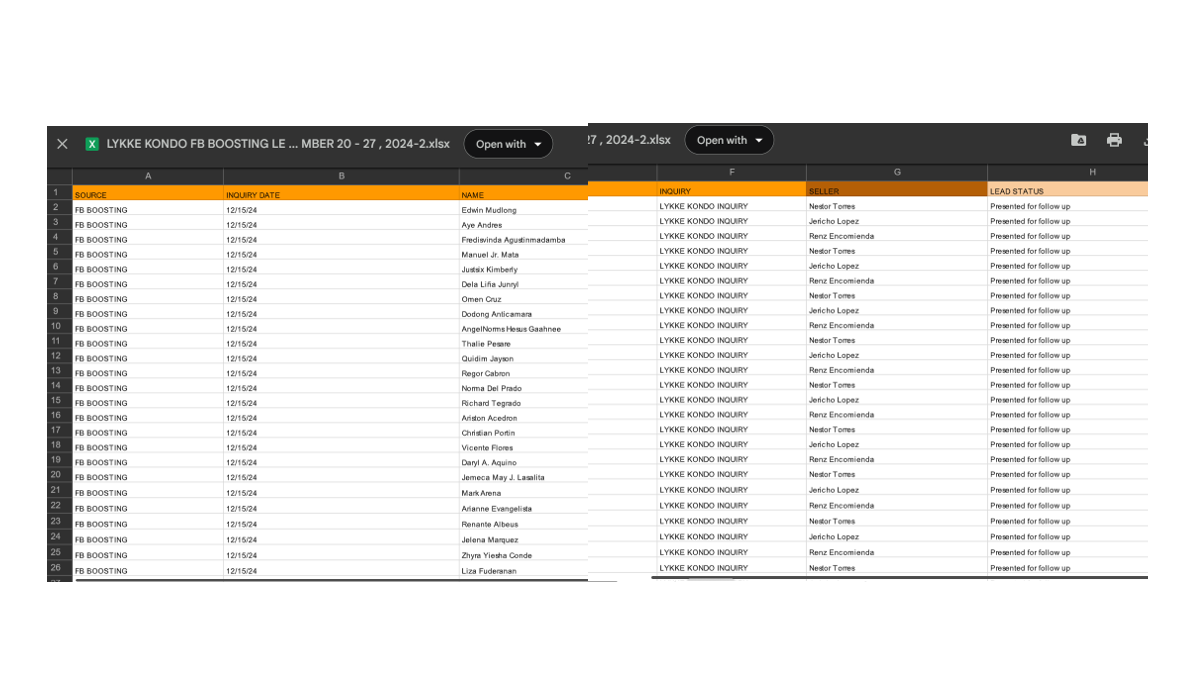Select row number 26

coord(59,567)
